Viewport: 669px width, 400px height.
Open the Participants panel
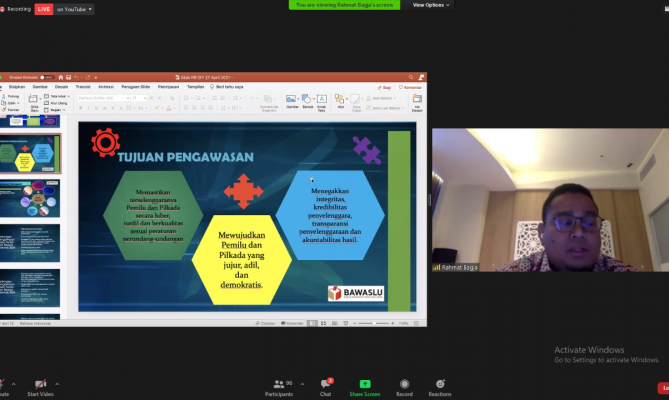pyautogui.click(x=279, y=384)
